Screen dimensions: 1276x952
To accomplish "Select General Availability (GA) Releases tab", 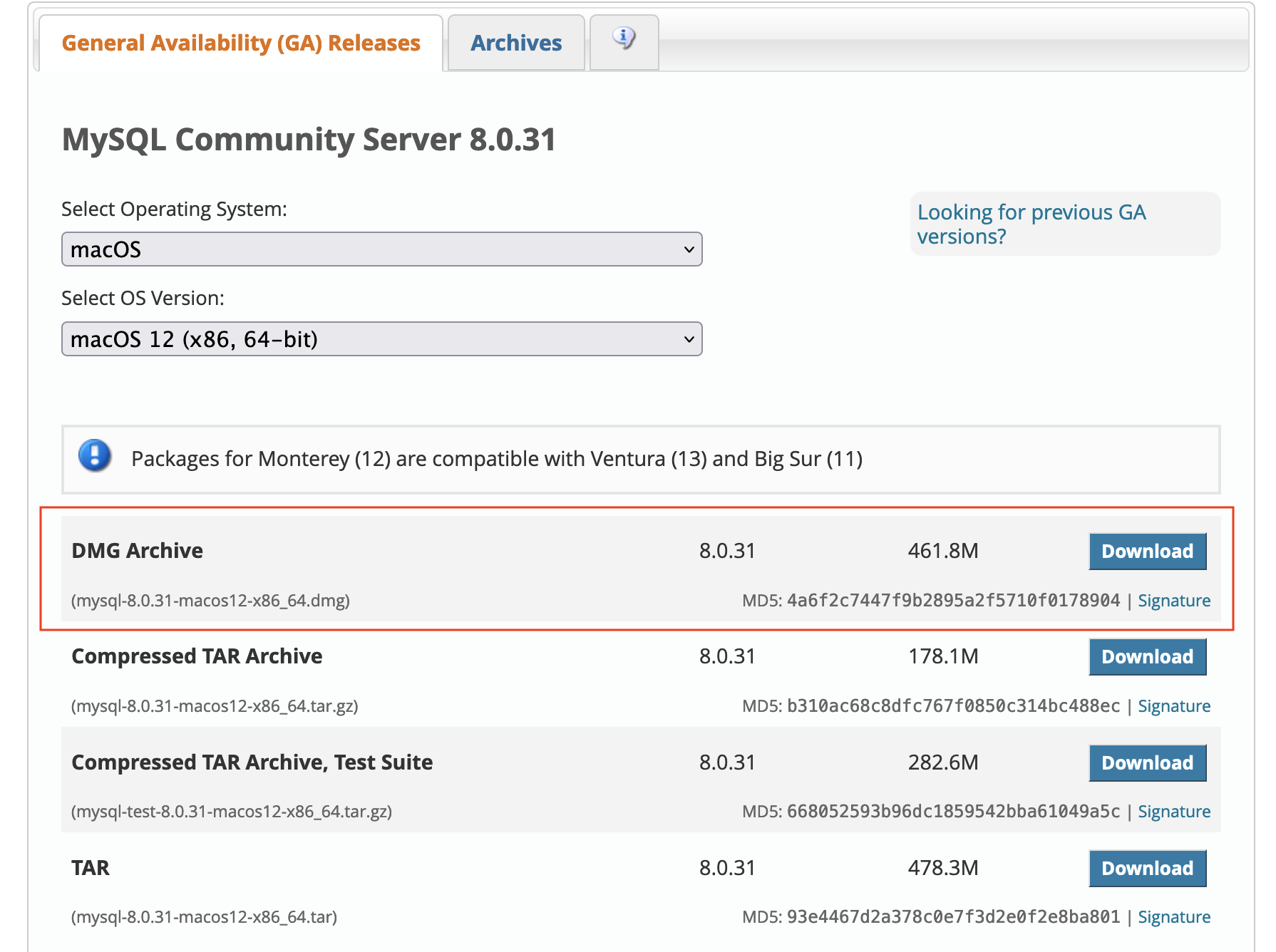I will 241,43.
